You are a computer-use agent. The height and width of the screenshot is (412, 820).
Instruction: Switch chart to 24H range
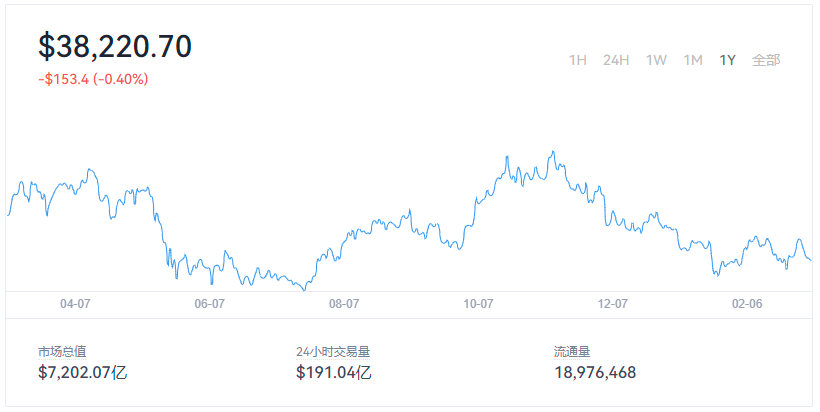pos(616,60)
